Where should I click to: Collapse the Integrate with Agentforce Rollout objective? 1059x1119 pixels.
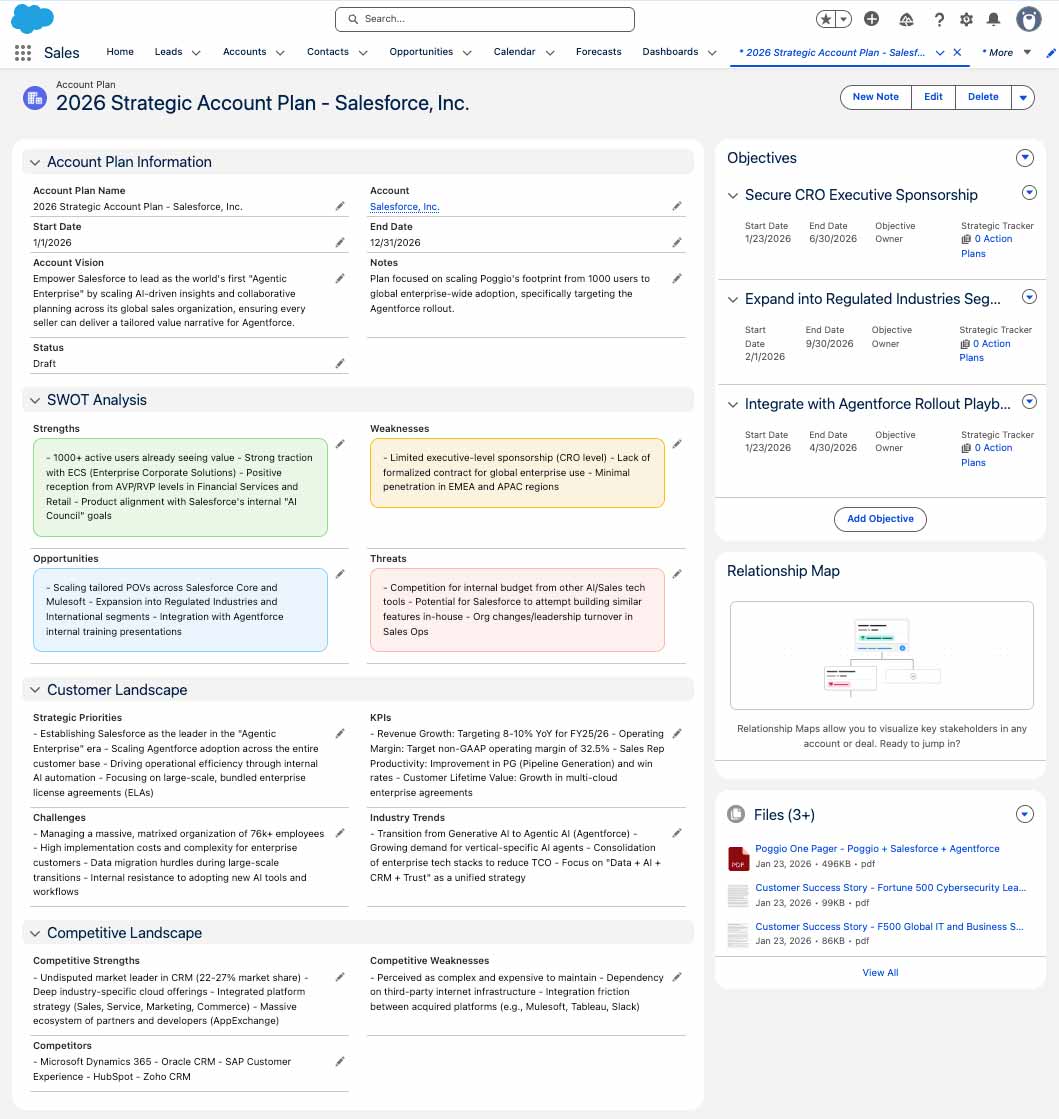(733, 405)
